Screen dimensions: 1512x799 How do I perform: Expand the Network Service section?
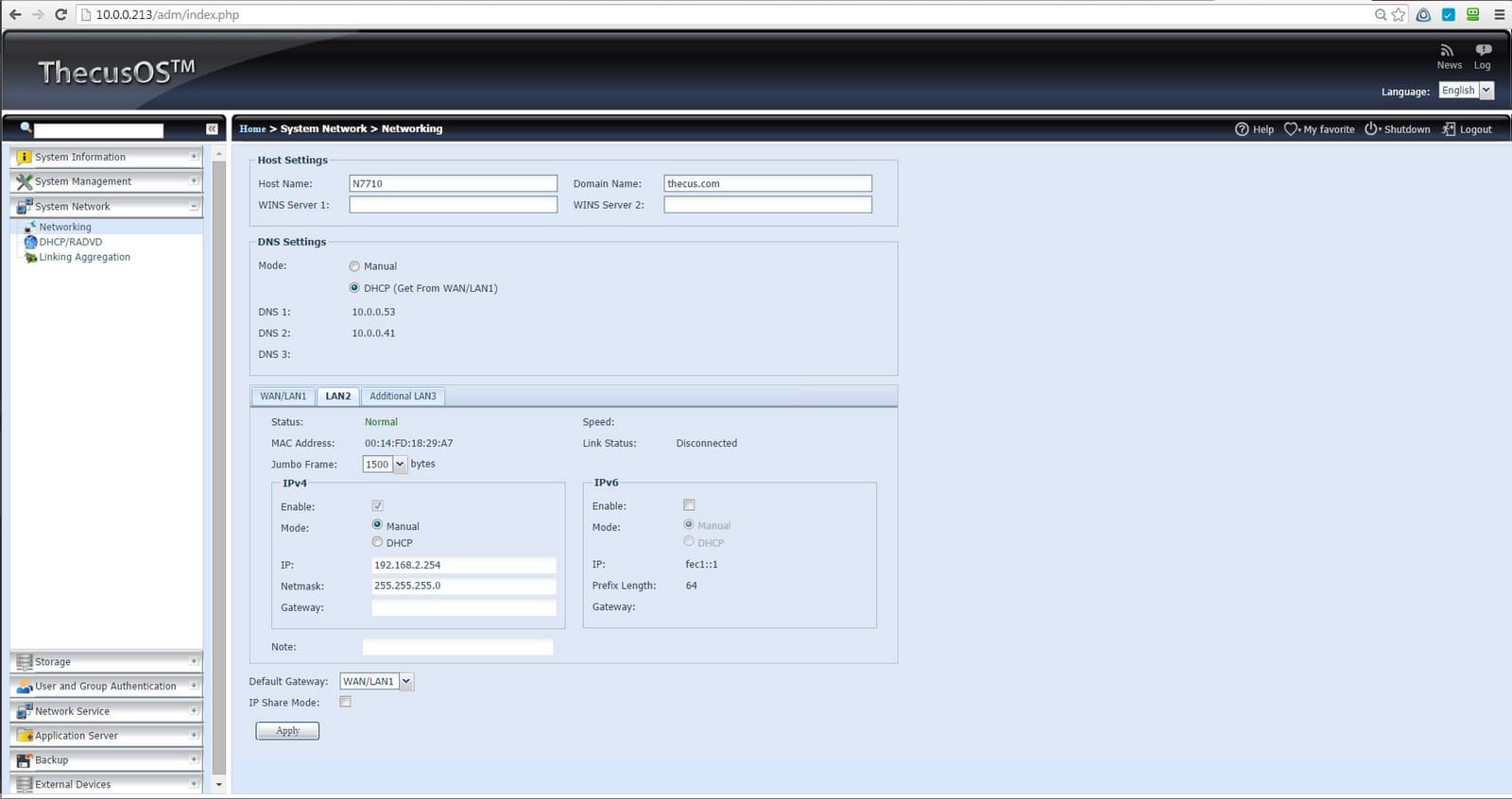[x=194, y=711]
